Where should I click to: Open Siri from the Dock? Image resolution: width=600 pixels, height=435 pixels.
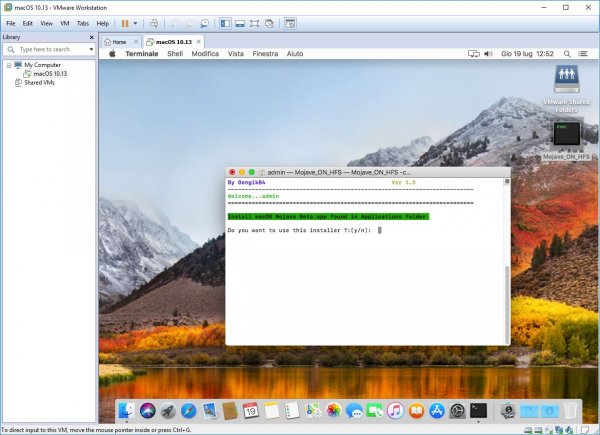pyautogui.click(x=147, y=411)
